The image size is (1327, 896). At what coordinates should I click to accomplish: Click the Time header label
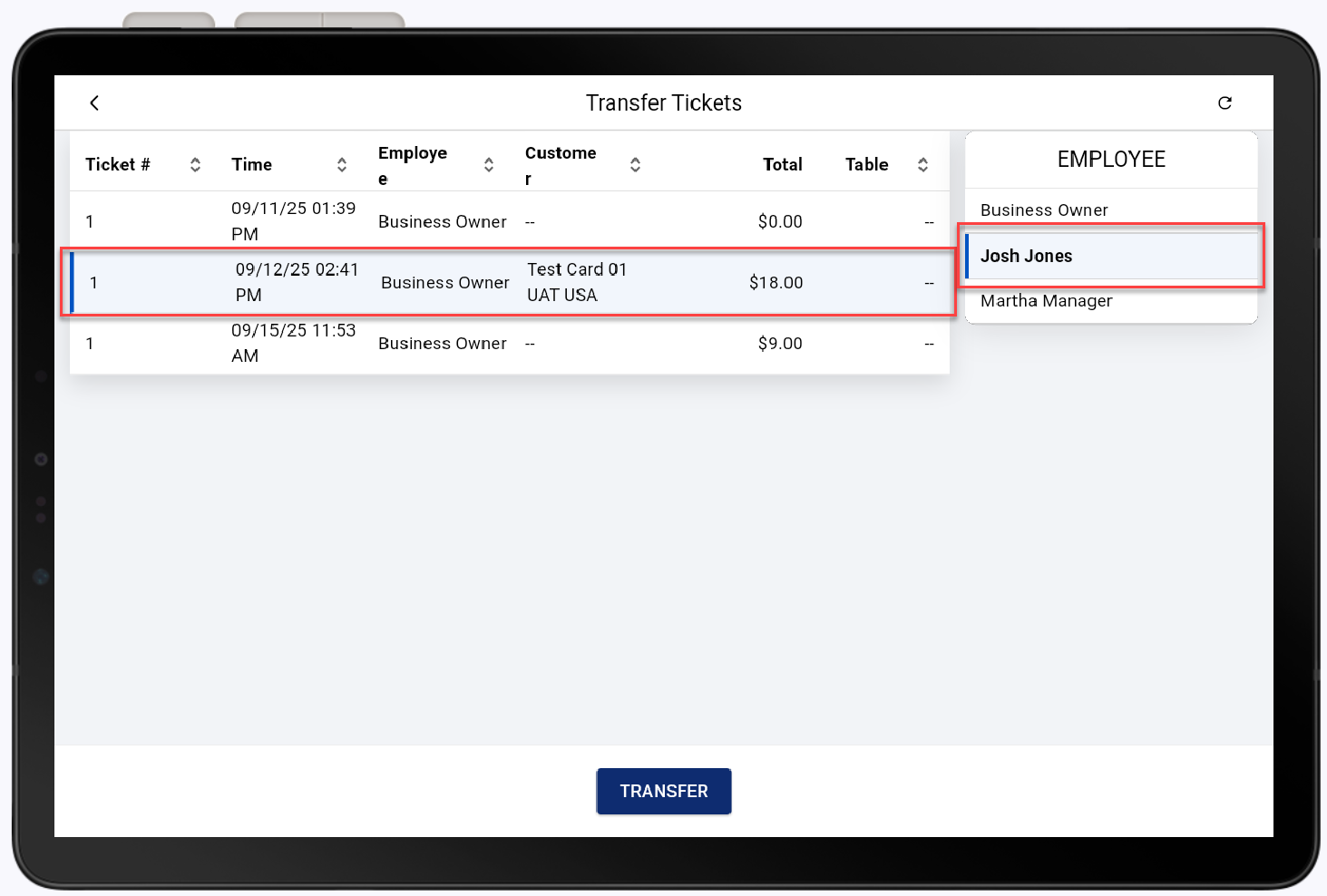click(x=252, y=164)
